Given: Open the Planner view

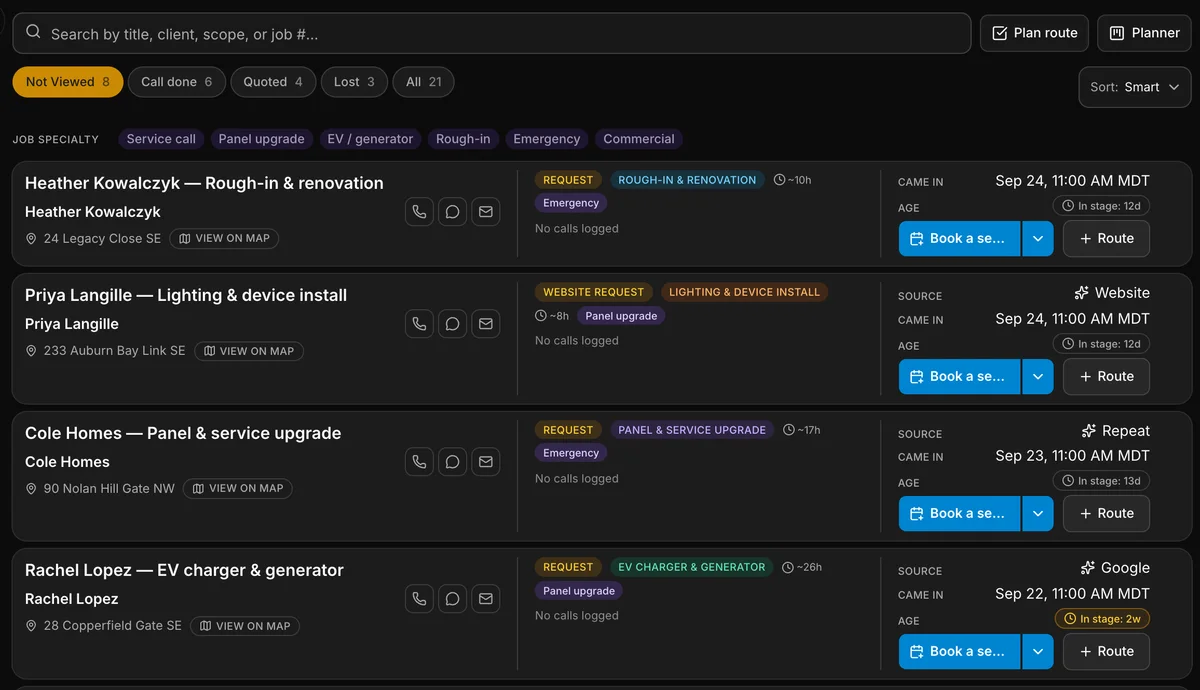Looking at the screenshot, I should pyautogui.click(x=1144, y=33).
